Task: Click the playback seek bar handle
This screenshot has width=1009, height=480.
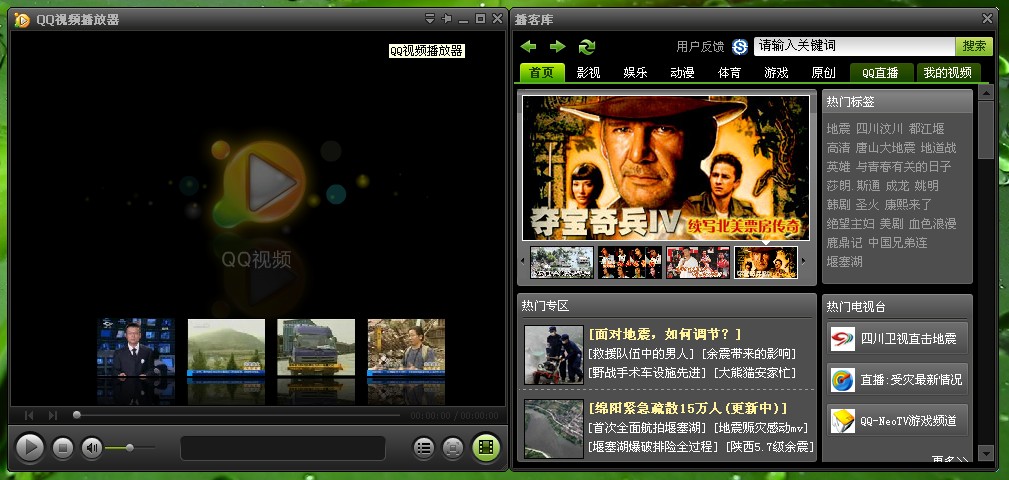Action: click(x=77, y=415)
